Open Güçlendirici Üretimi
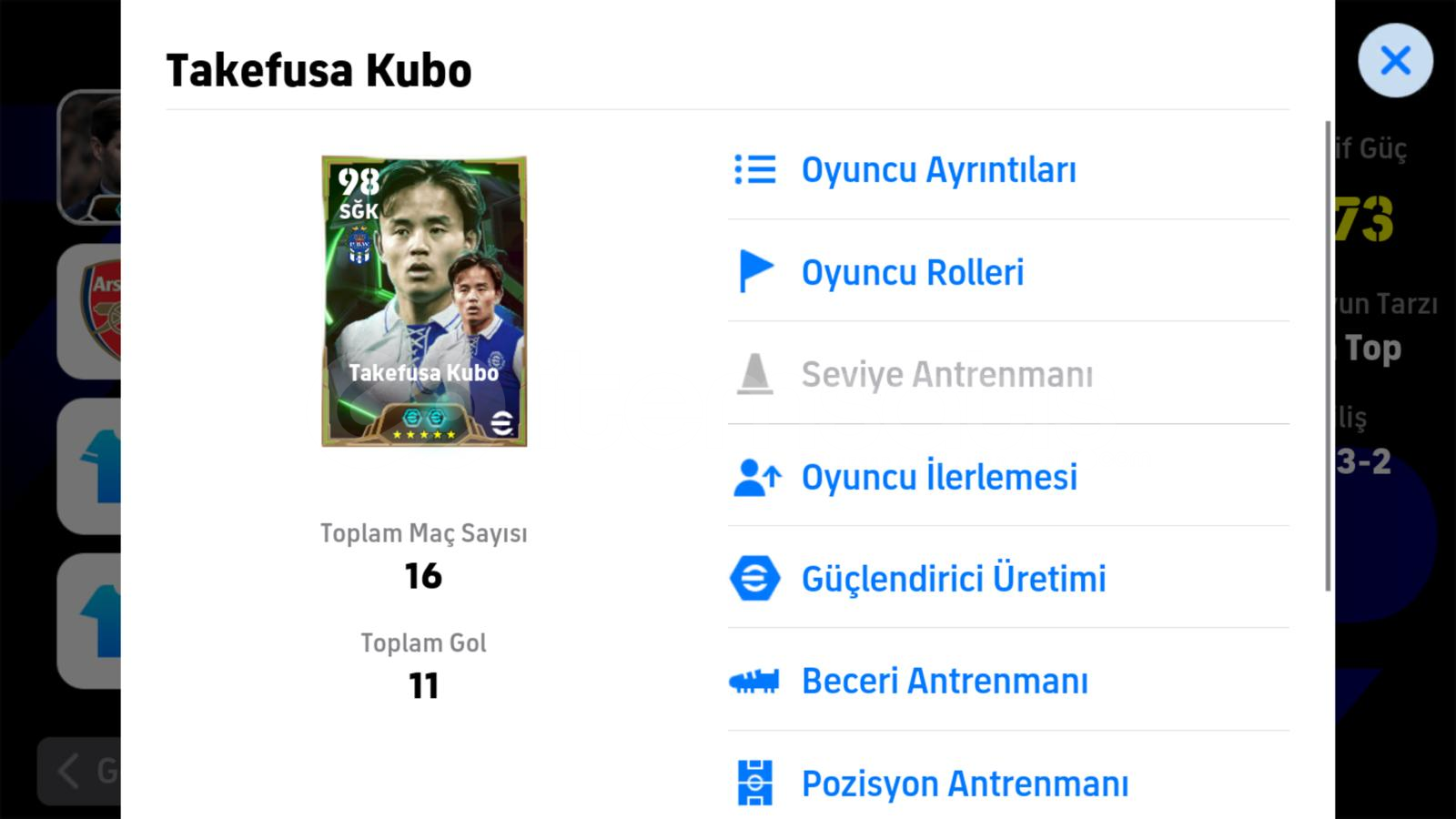 [x=1008, y=578]
